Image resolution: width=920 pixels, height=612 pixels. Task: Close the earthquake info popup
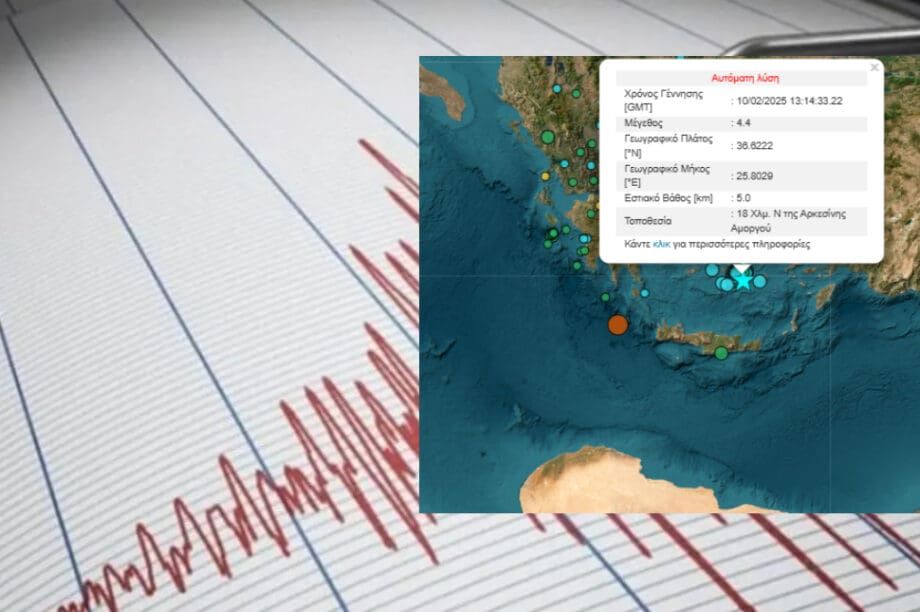pos(874,67)
